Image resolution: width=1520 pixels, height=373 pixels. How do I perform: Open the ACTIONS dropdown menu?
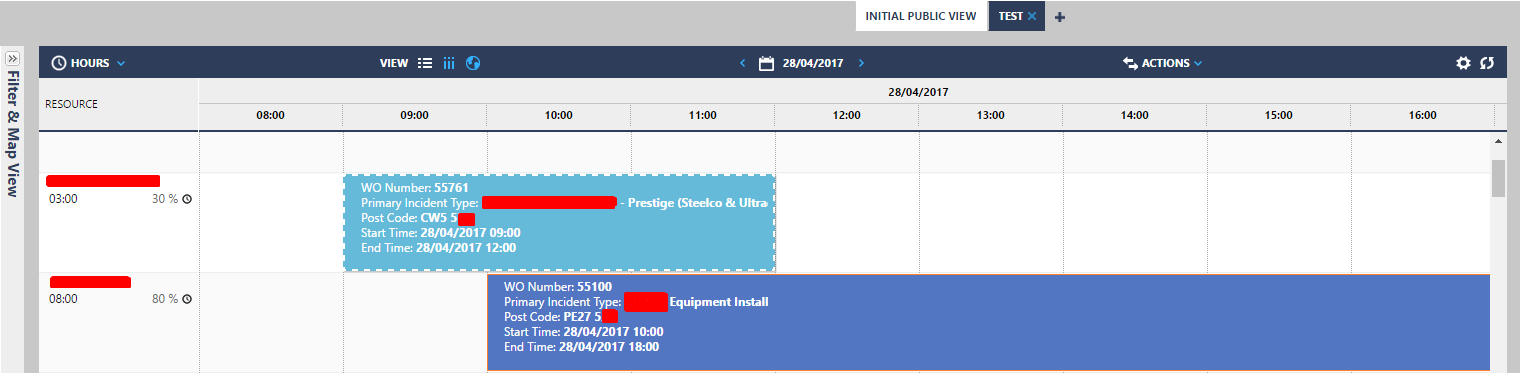(1163, 63)
